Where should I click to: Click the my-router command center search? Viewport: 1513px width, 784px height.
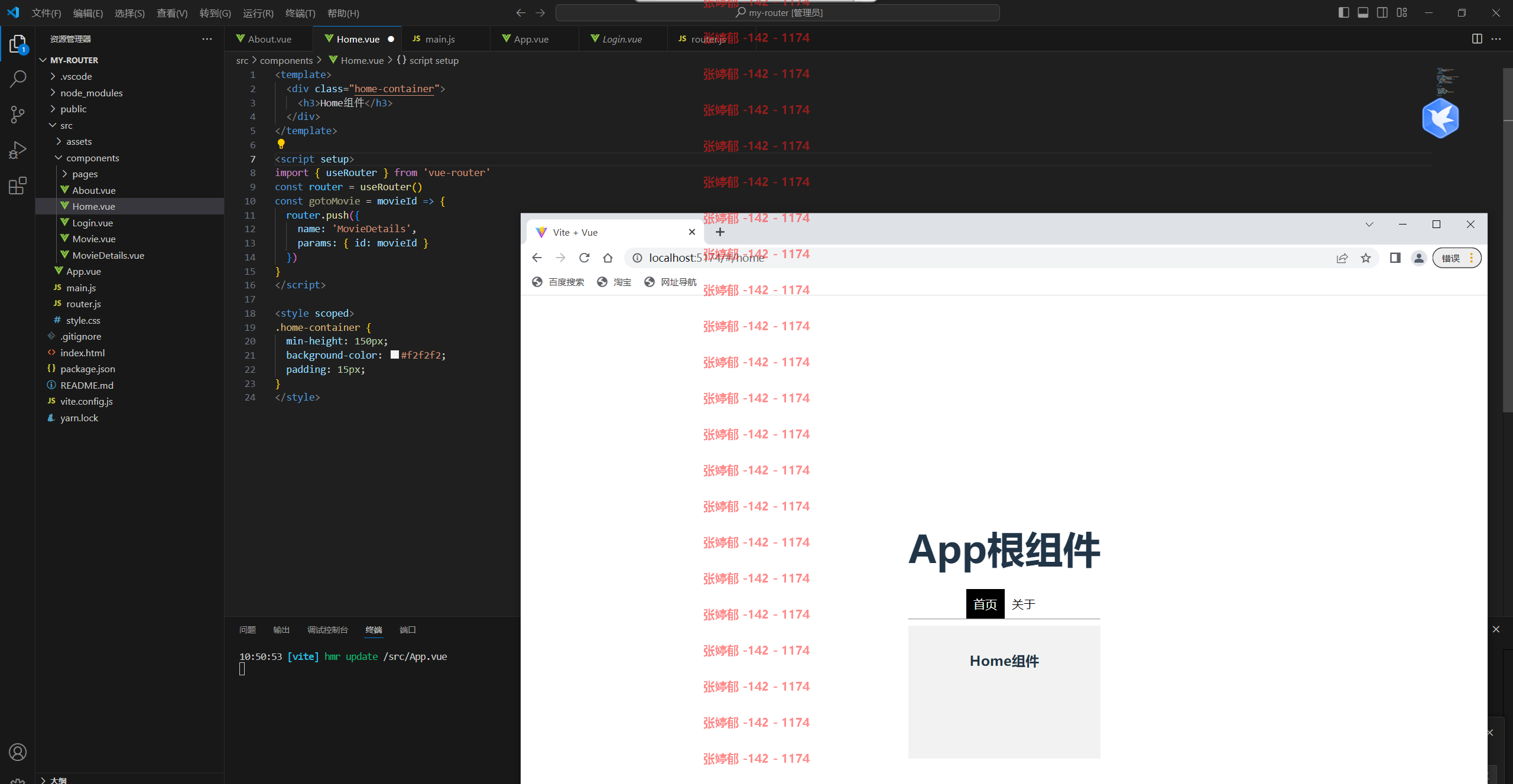click(x=778, y=12)
